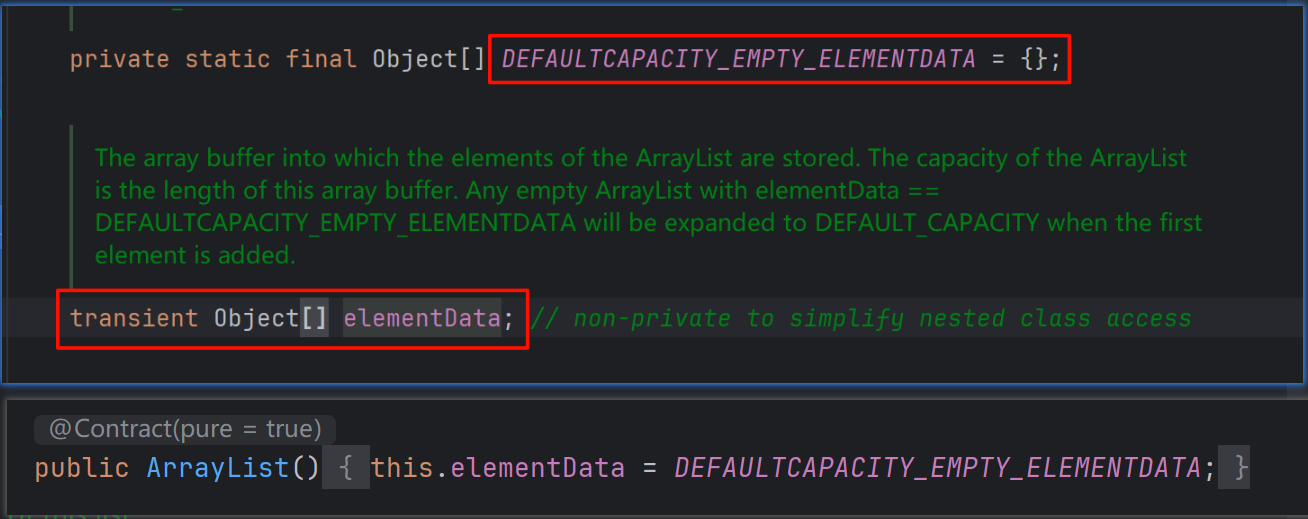Click the elementData field name in transient declaration
The height and width of the screenshot is (519, 1308).
click(421, 319)
